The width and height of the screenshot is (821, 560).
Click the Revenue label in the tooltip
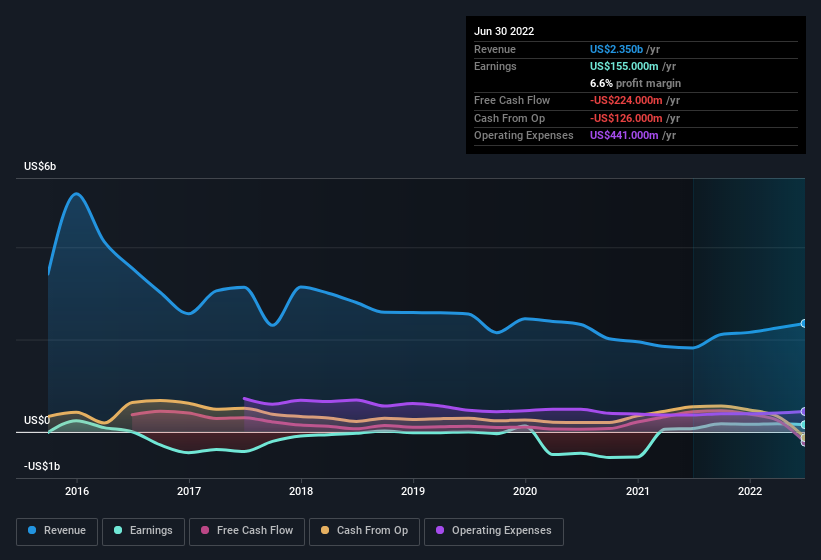pyautogui.click(x=495, y=49)
